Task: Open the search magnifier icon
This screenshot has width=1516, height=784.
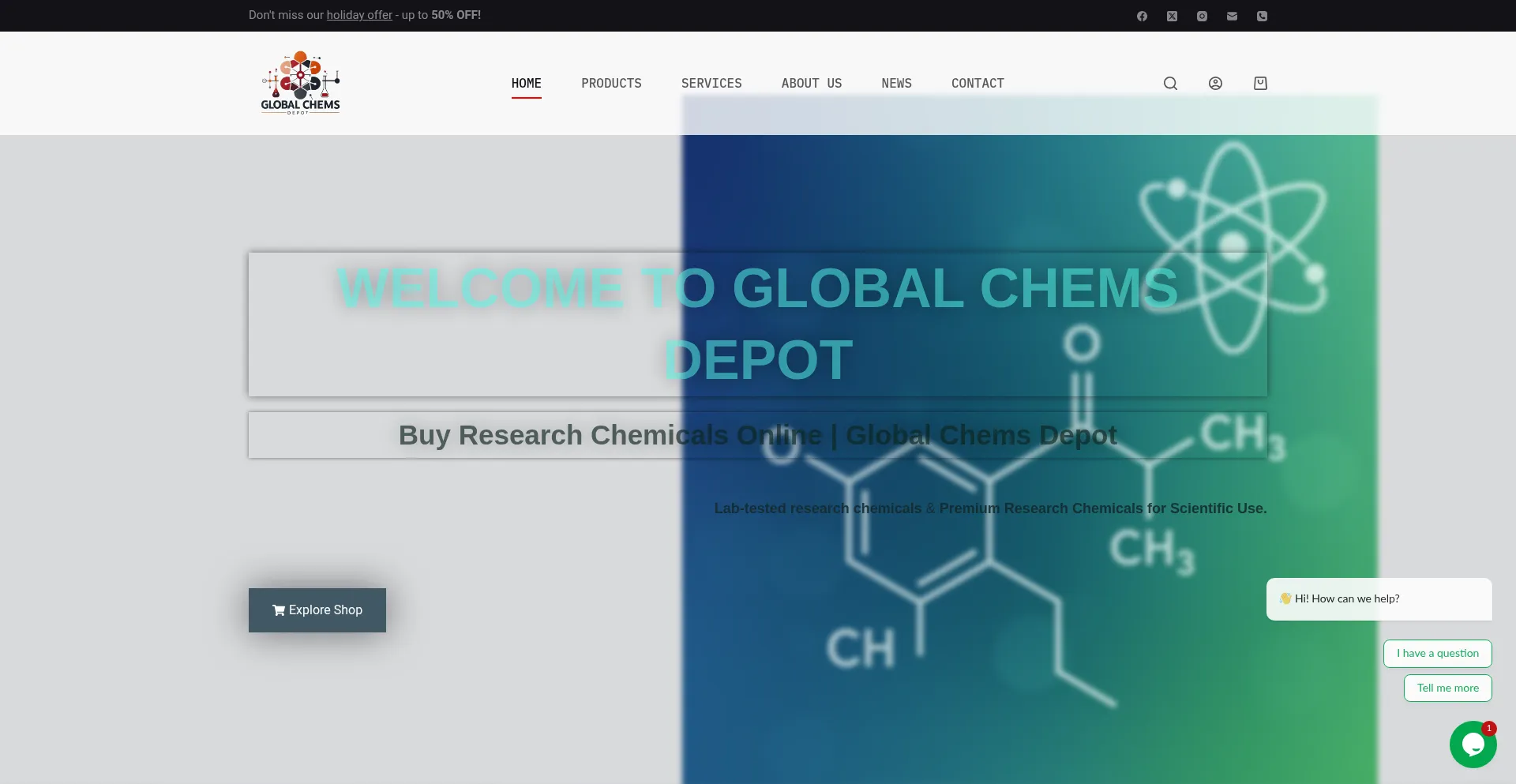Action: pyautogui.click(x=1170, y=83)
